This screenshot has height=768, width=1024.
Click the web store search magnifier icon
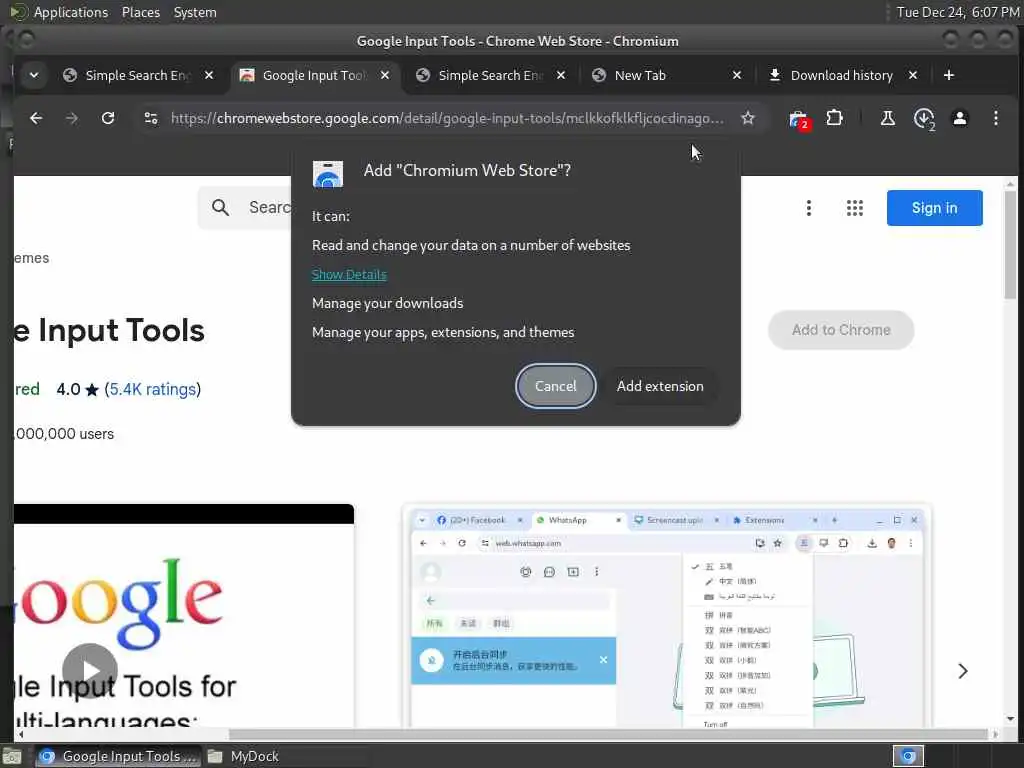221,208
